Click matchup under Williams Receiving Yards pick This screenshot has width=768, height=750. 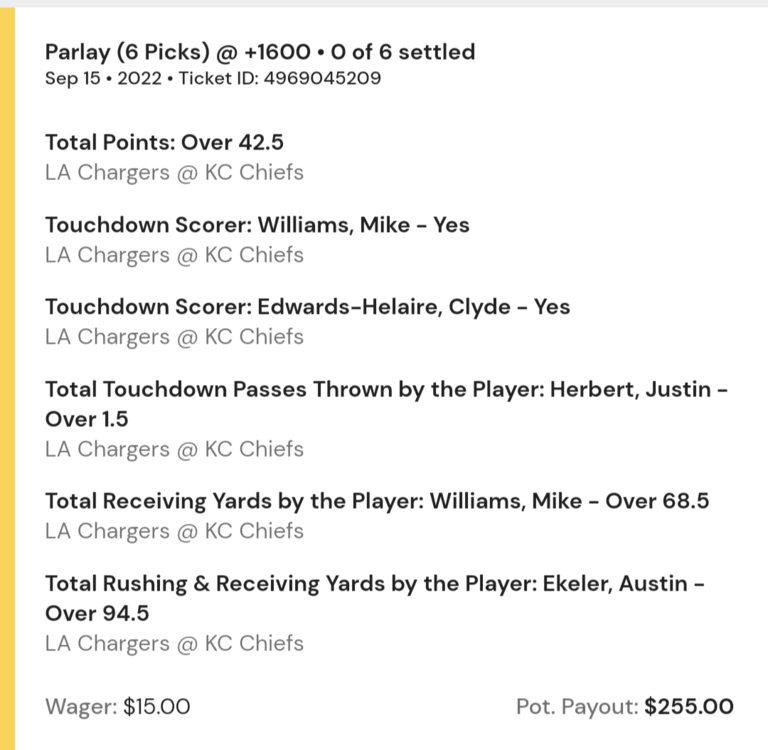pyautogui.click(x=174, y=531)
